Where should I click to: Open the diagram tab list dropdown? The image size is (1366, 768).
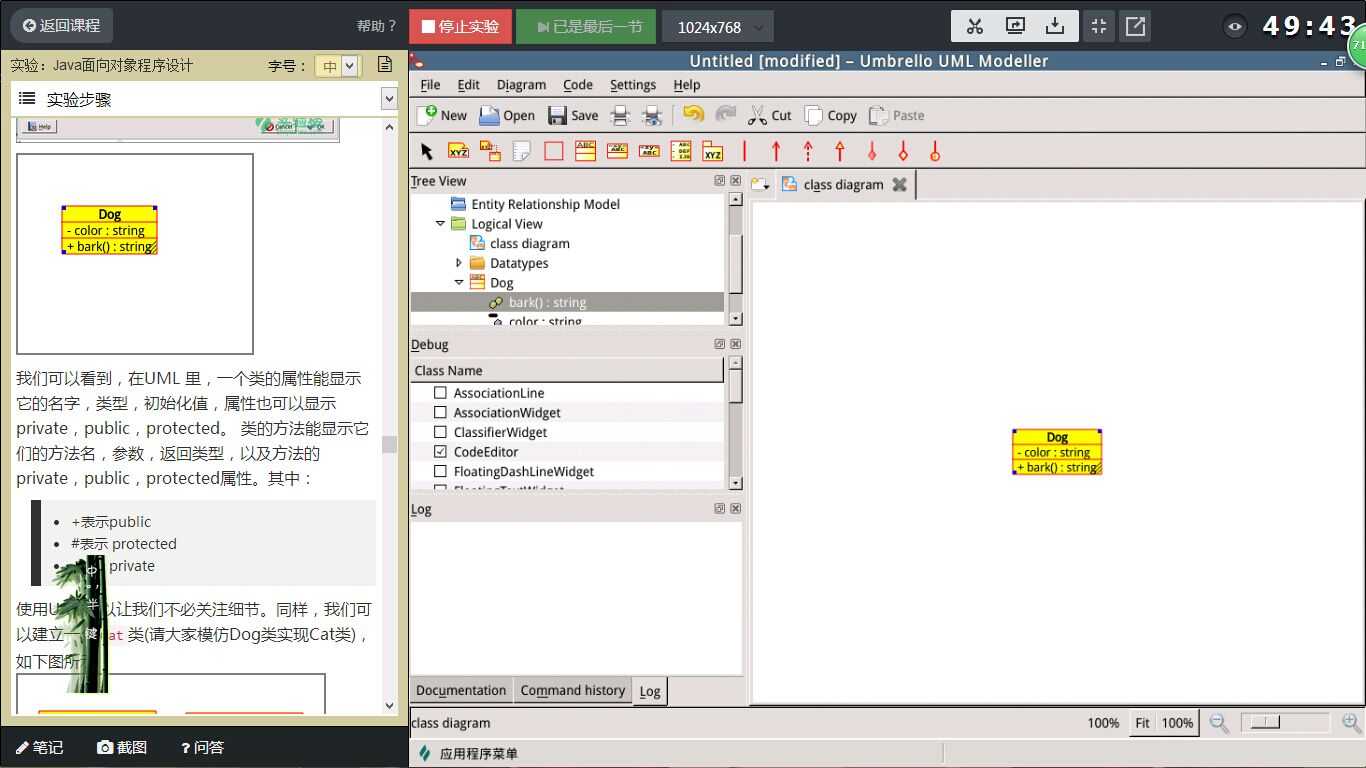point(761,184)
